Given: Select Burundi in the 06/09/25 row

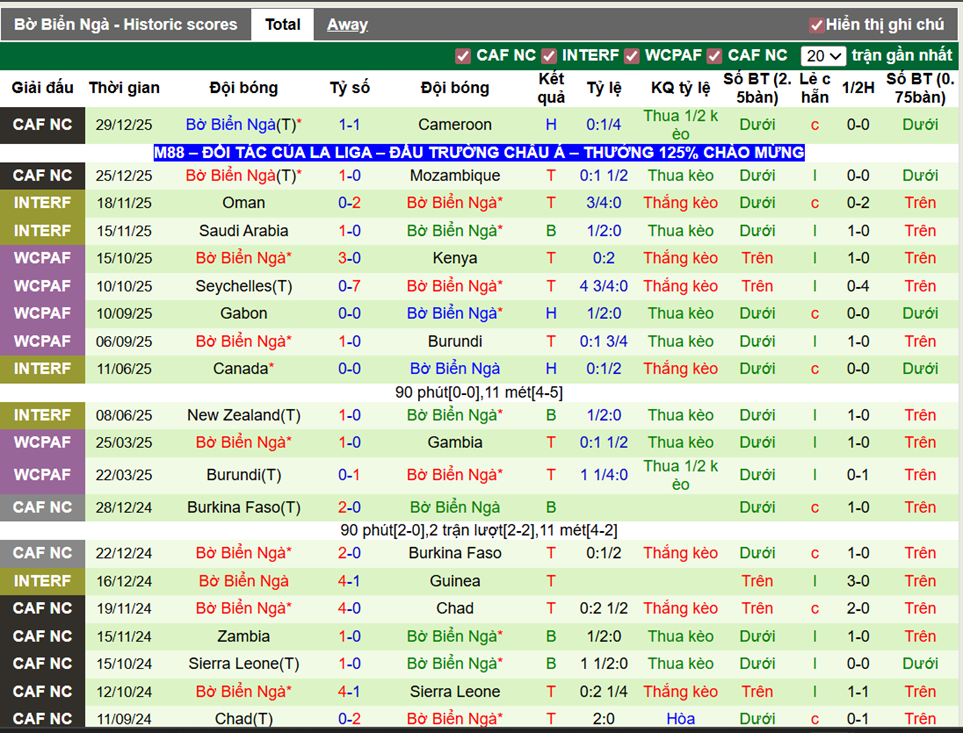Looking at the screenshot, I should click(454, 341).
